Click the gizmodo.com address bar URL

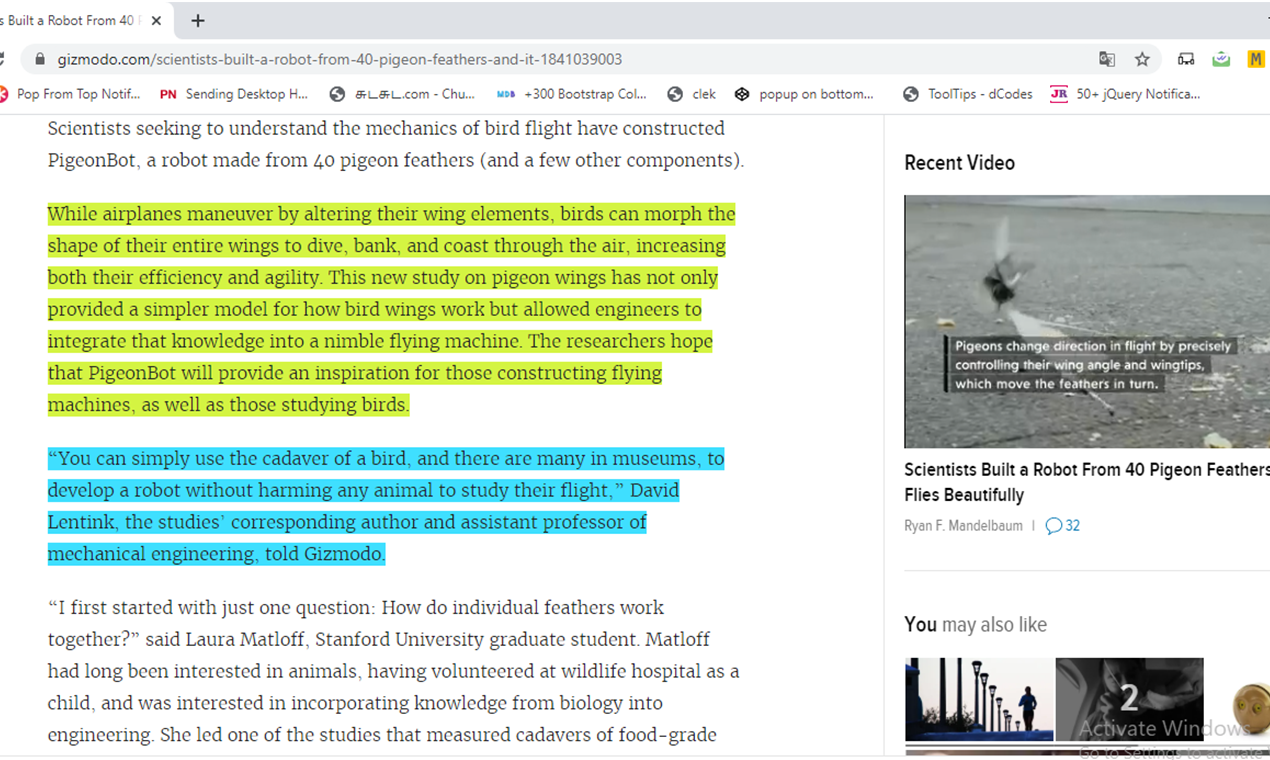click(339, 59)
